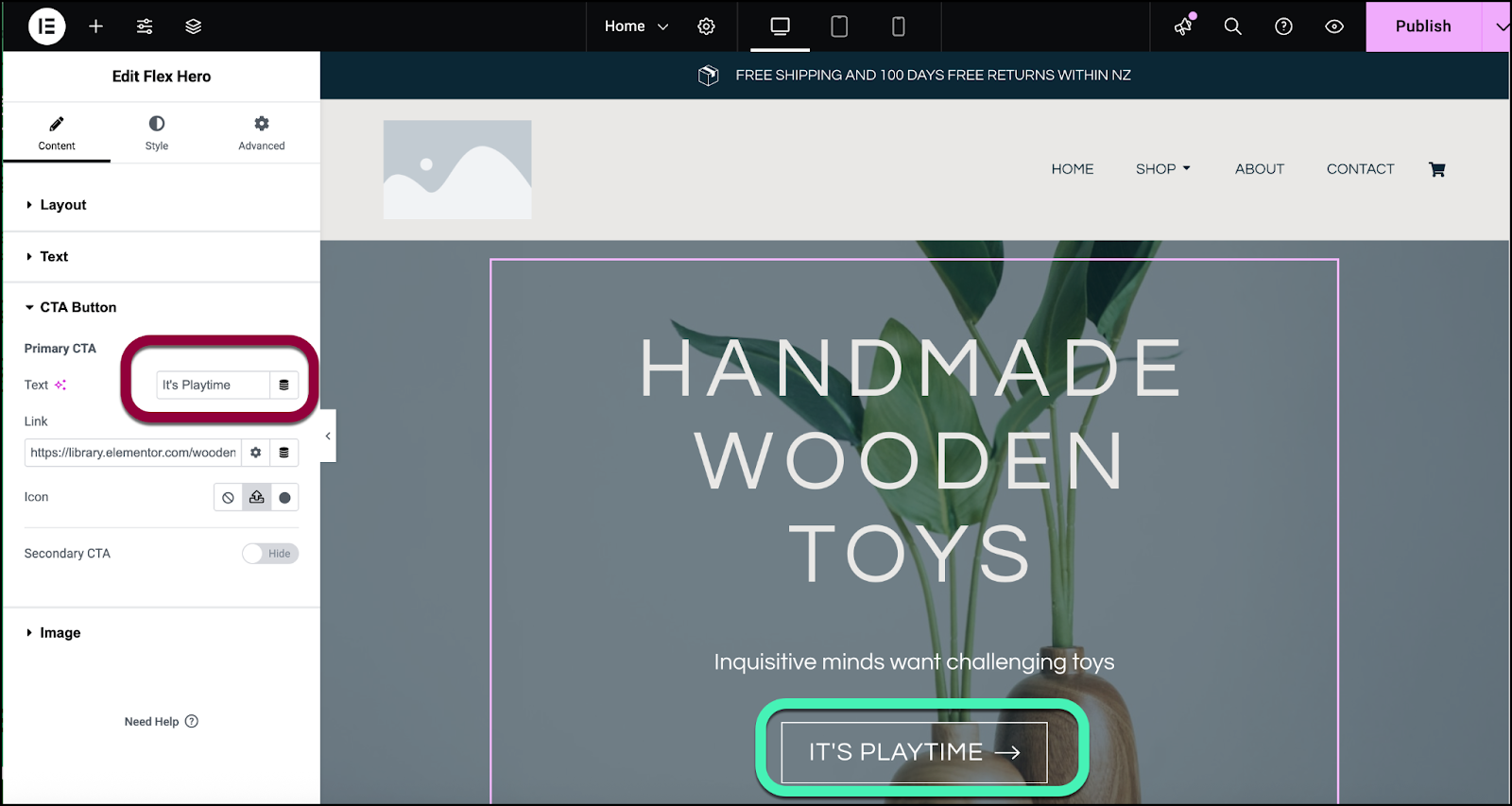Open the icon library option
This screenshot has width=1512, height=806.
[284, 497]
